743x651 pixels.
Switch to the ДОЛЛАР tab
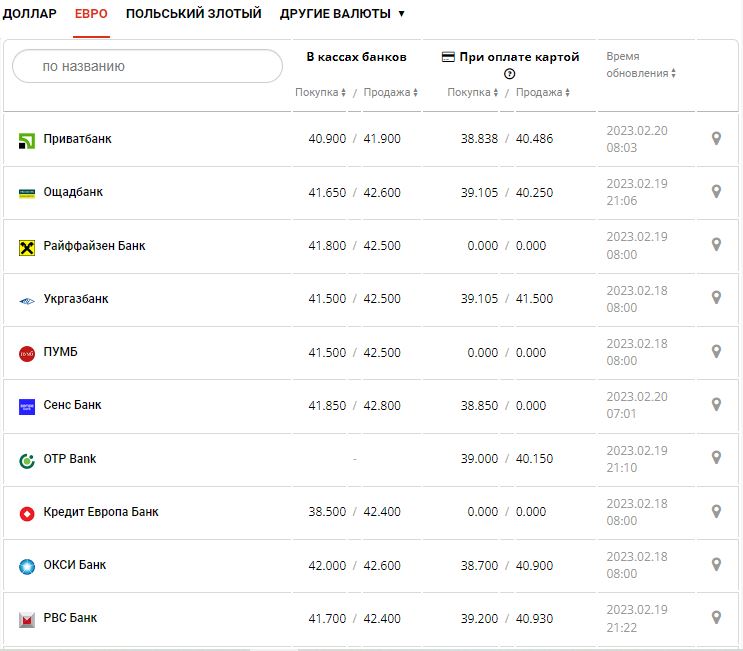tap(30, 14)
